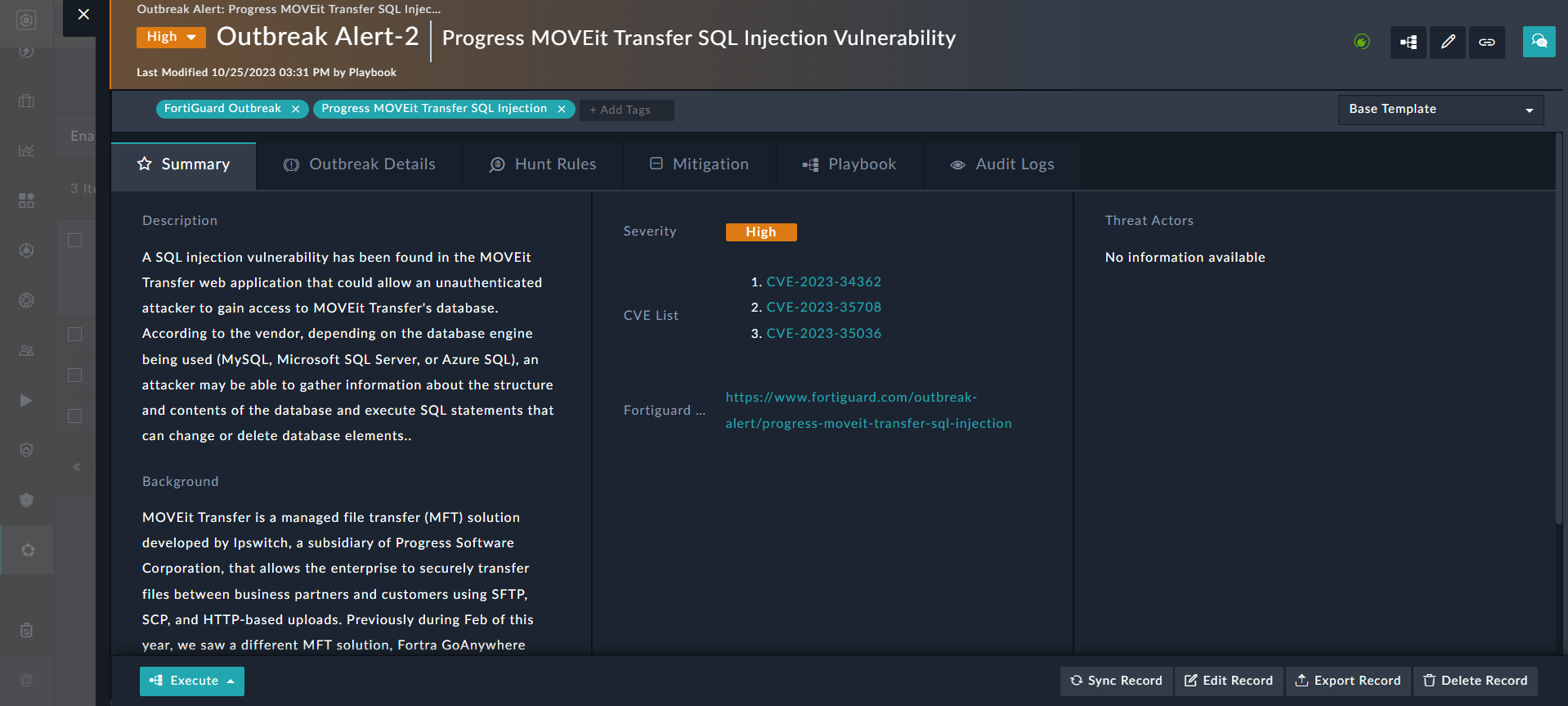
Task: Open the briefcase sidebar icon
Action: (26, 101)
